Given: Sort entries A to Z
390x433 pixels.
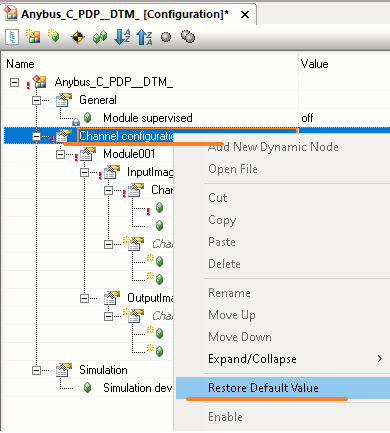Looking at the screenshot, I should (x=122, y=37).
